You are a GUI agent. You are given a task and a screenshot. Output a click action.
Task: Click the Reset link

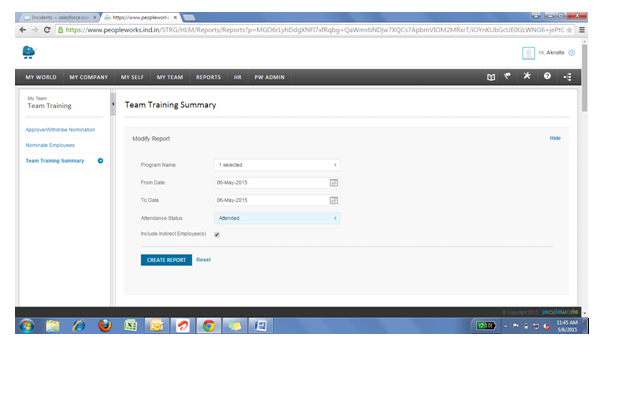(204, 260)
